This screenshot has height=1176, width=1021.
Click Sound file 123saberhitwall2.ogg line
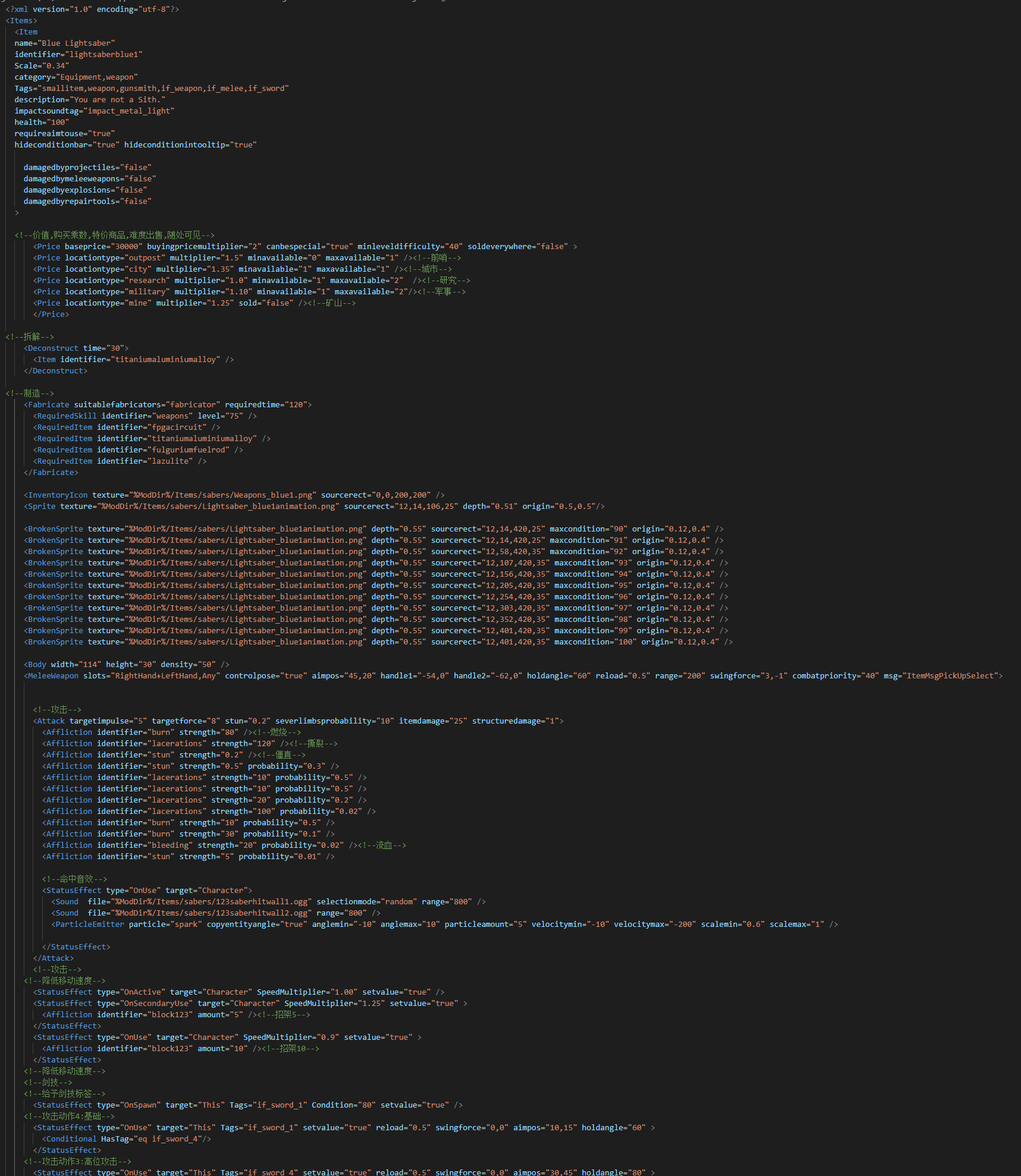pos(216,913)
